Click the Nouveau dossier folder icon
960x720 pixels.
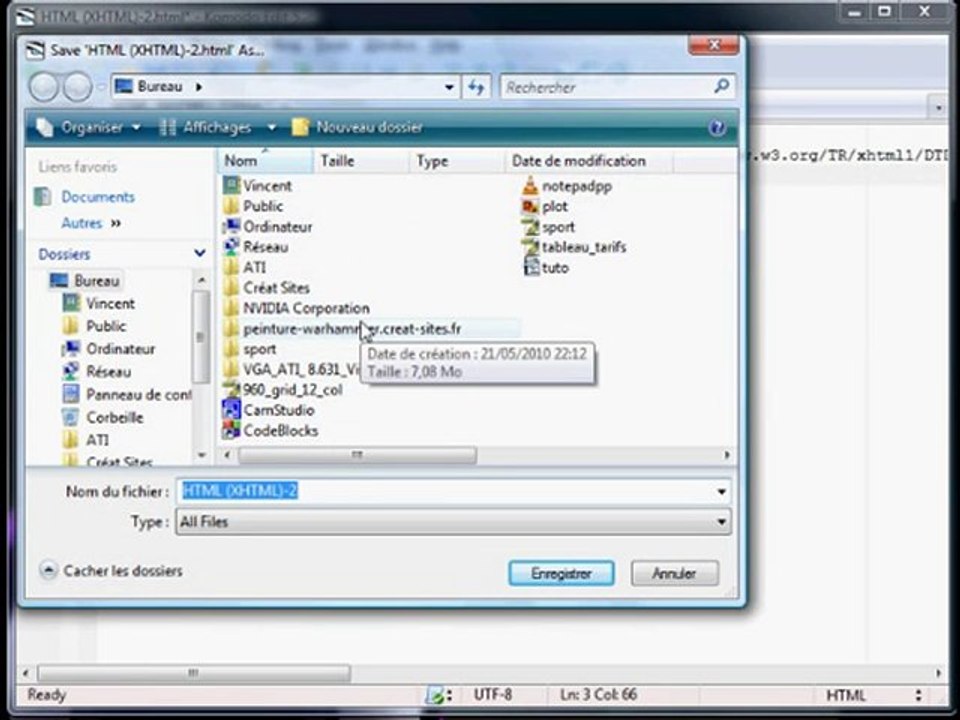[x=300, y=127]
